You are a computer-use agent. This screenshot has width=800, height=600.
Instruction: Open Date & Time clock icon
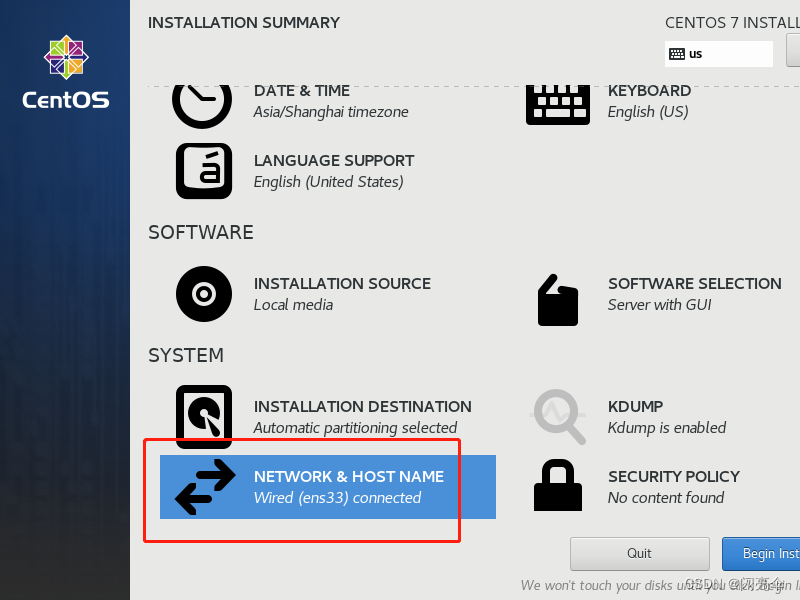click(x=202, y=106)
